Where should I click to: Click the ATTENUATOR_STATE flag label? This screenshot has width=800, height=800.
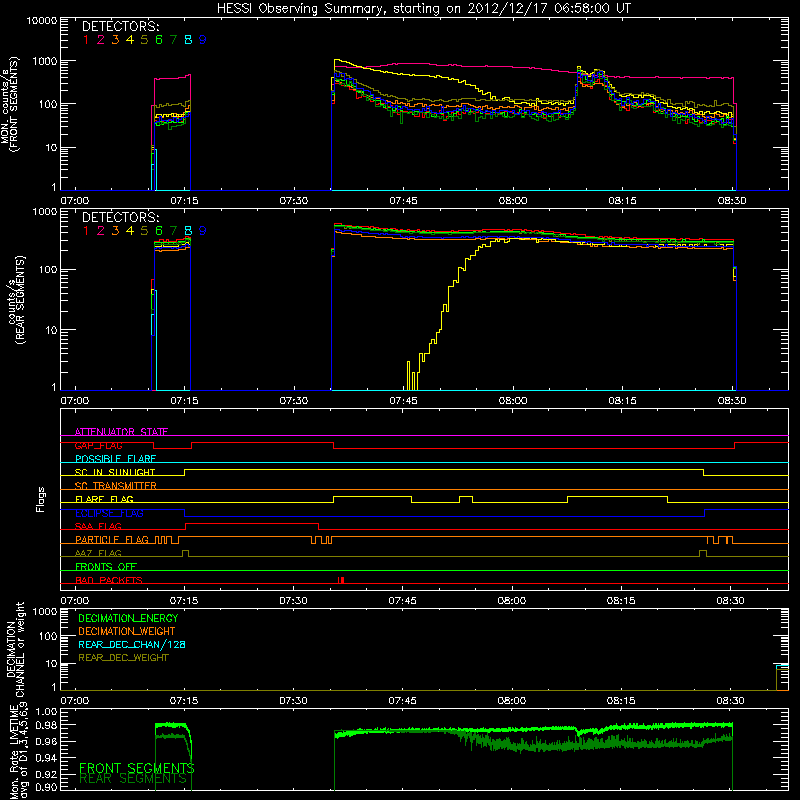(x=121, y=432)
